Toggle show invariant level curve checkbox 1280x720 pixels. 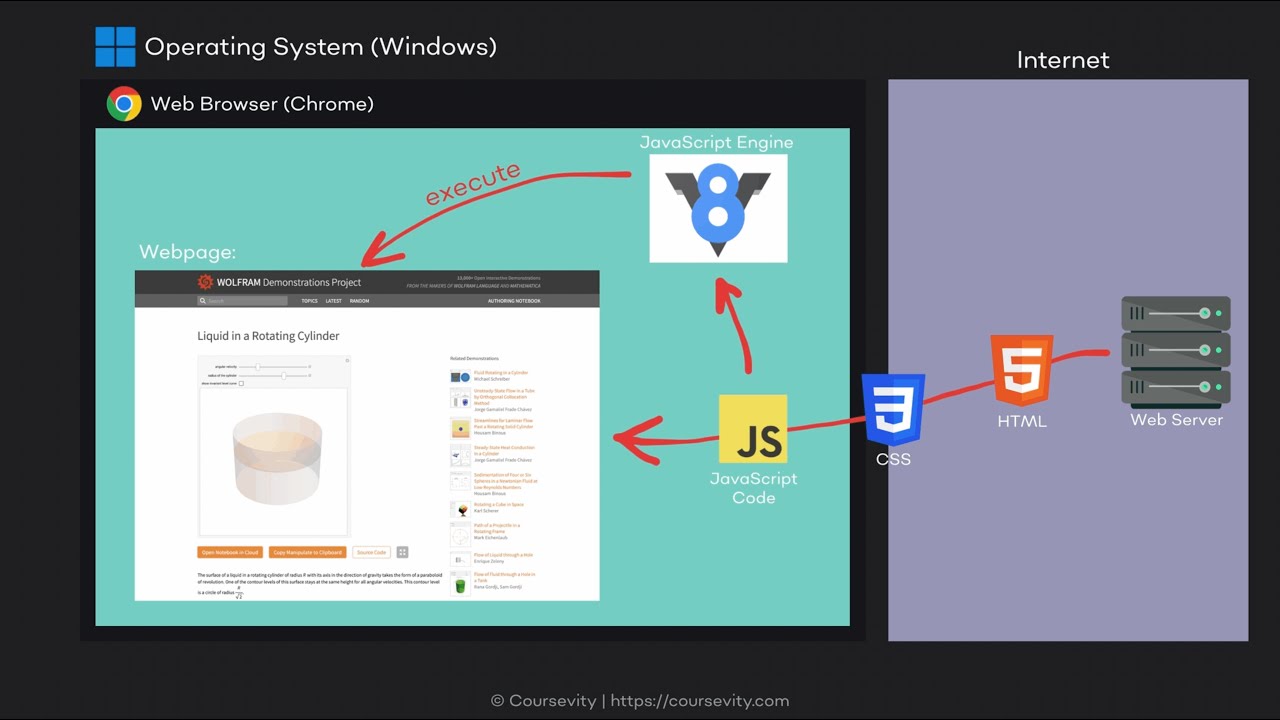(241, 383)
